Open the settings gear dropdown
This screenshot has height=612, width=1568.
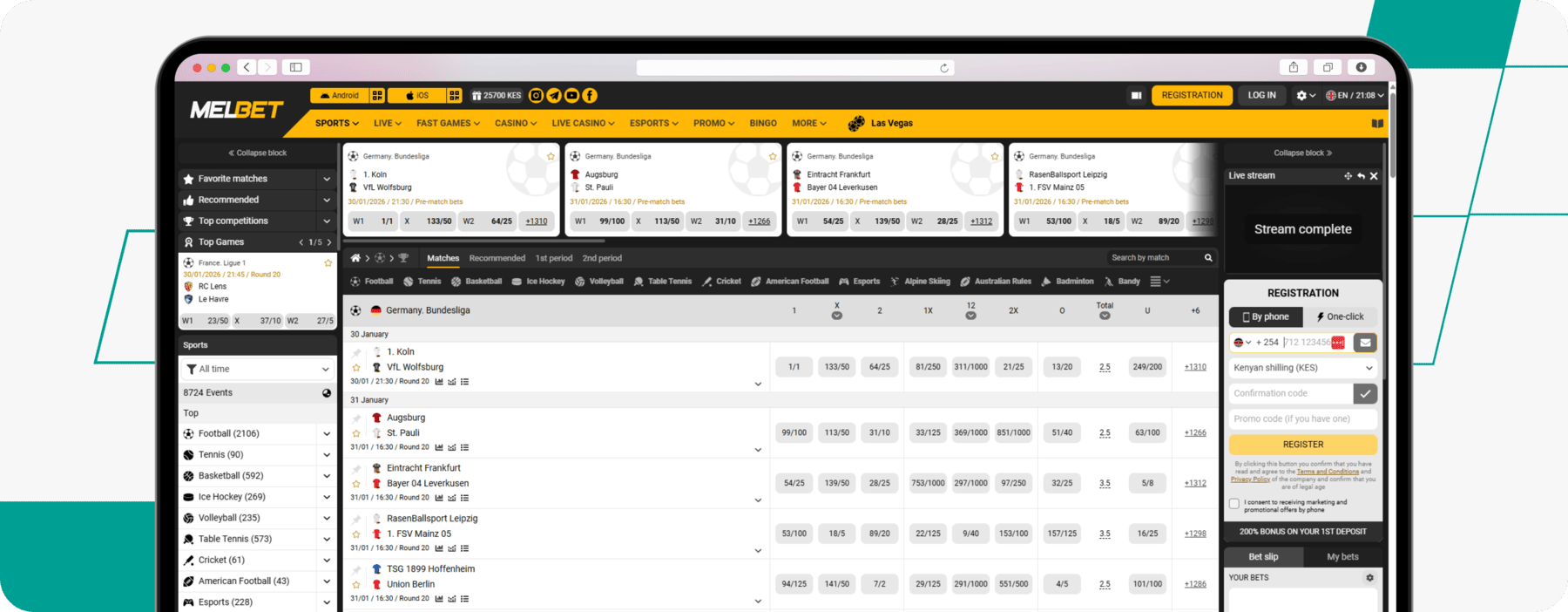pos(1305,96)
